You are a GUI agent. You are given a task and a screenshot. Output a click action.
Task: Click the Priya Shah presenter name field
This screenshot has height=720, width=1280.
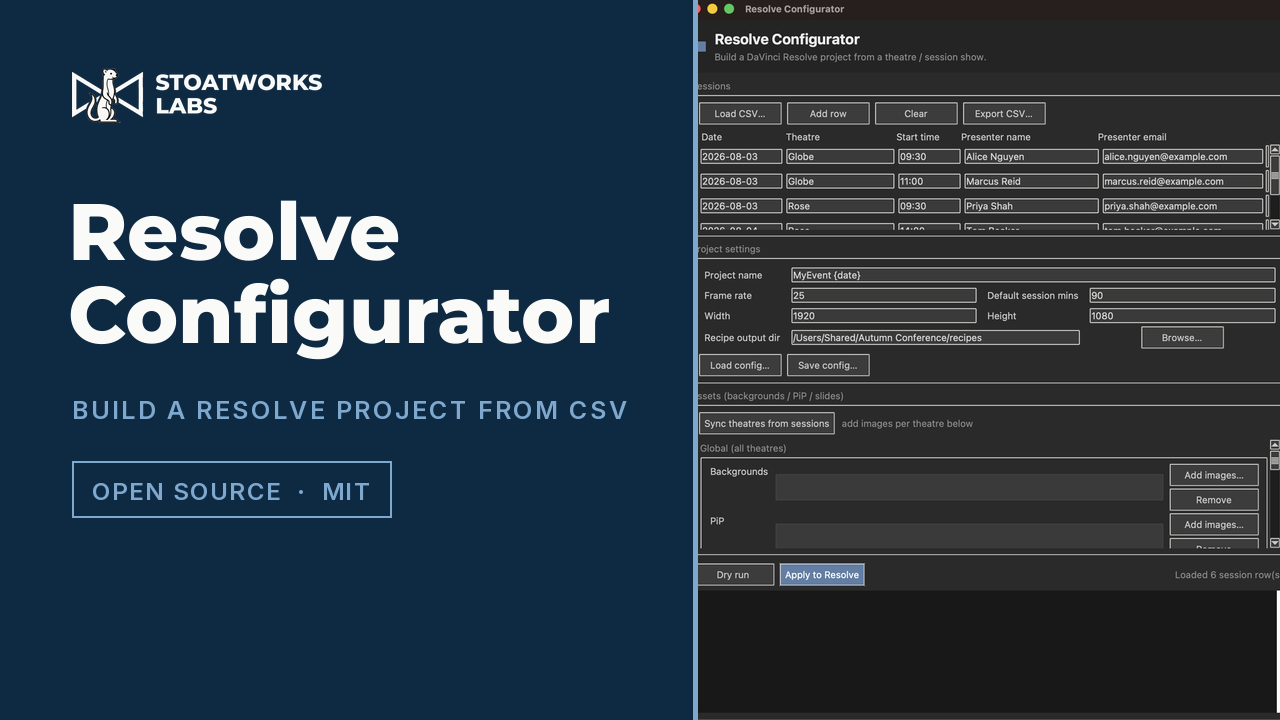[1030, 206]
